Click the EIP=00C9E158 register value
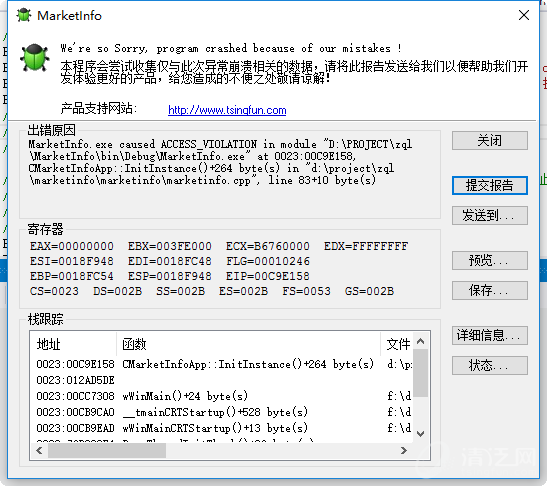This screenshot has height=486, width=547. [268, 276]
